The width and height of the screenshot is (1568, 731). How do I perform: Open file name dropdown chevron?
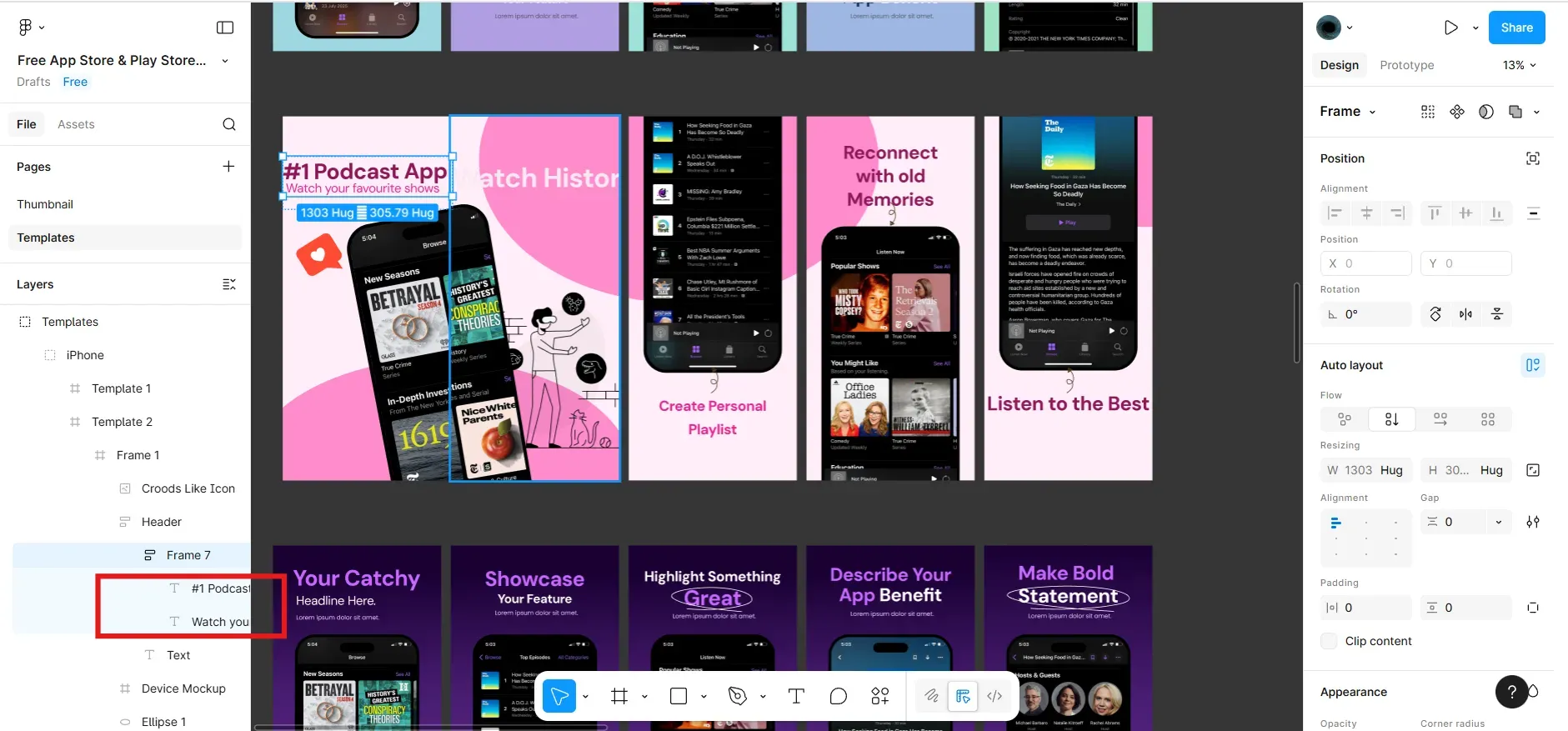225,61
